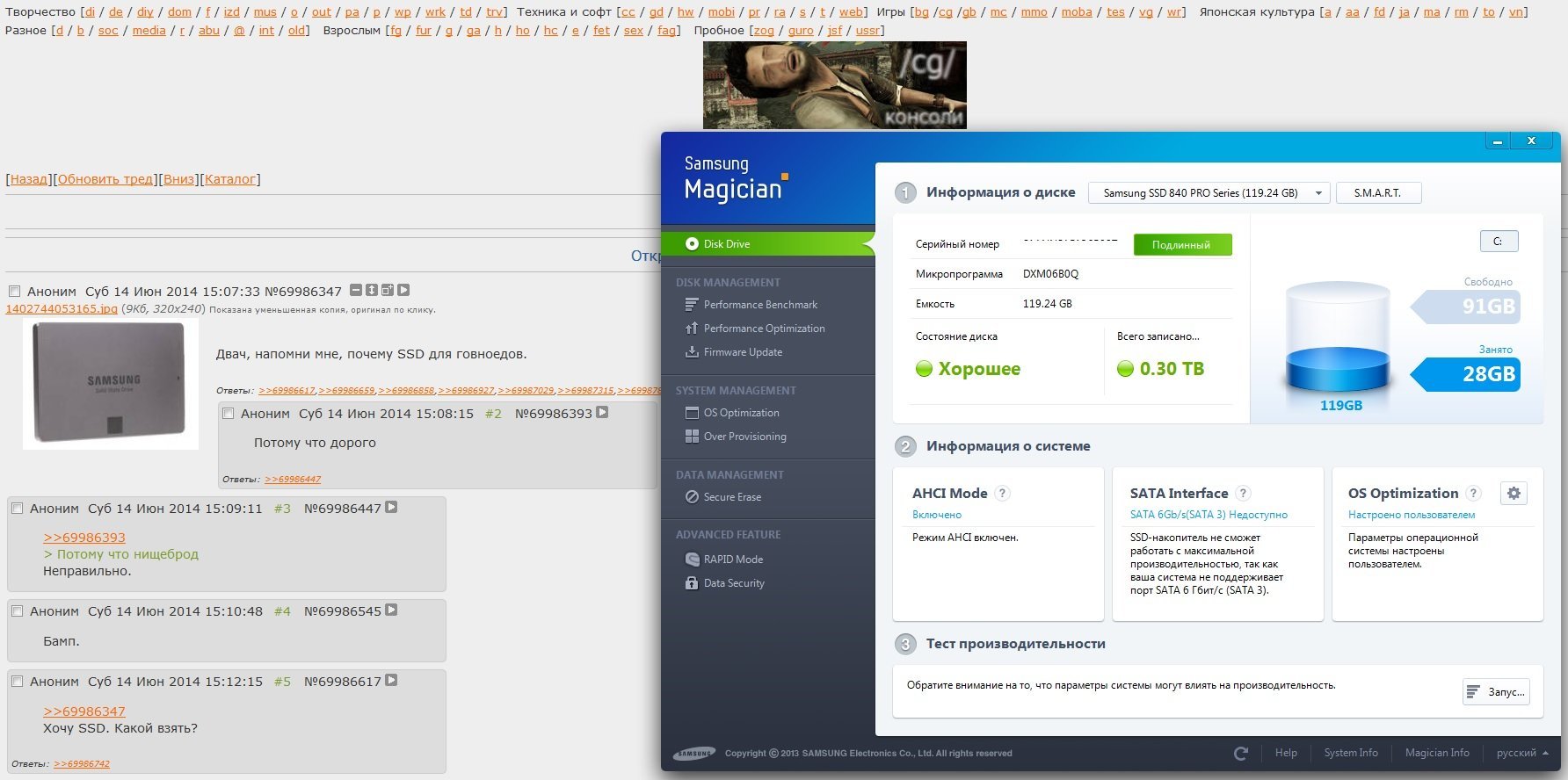Viewport: 1568px width, 780px height.
Task: Click the >>69986659 reply link under first post
Action: (346, 391)
